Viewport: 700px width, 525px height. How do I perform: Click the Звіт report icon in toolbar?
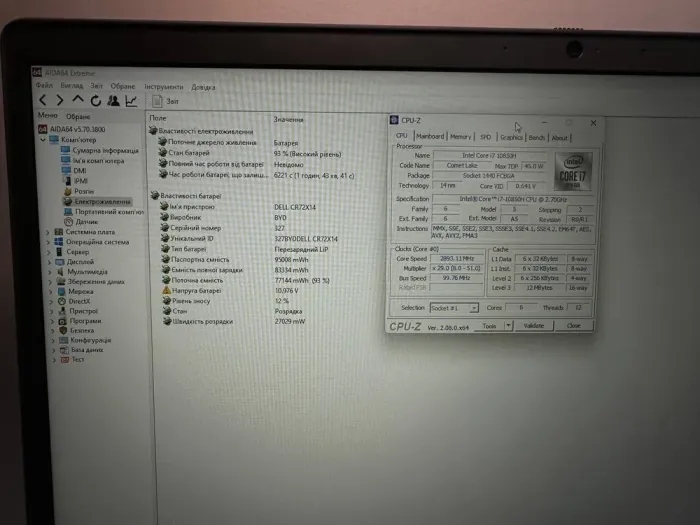coord(157,101)
